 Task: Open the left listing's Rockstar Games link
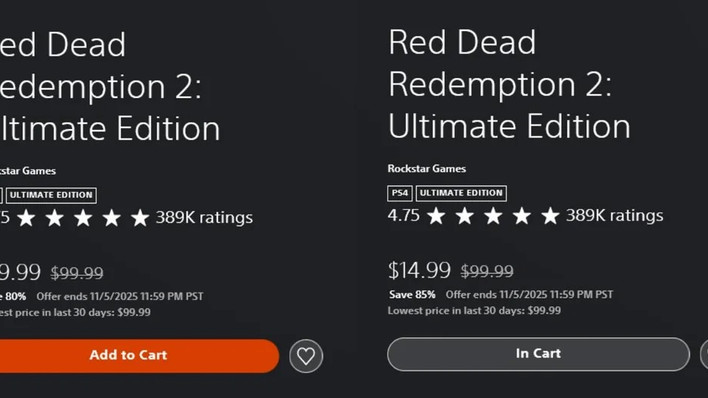point(28,171)
